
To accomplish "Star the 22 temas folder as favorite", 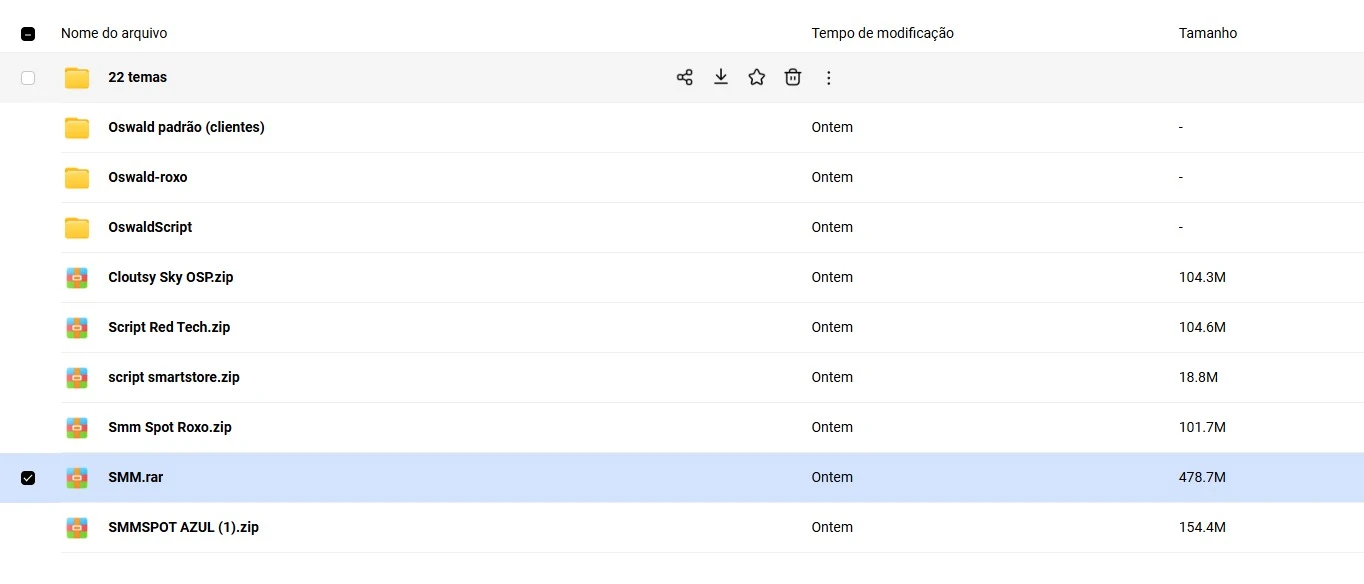I will [x=756, y=77].
